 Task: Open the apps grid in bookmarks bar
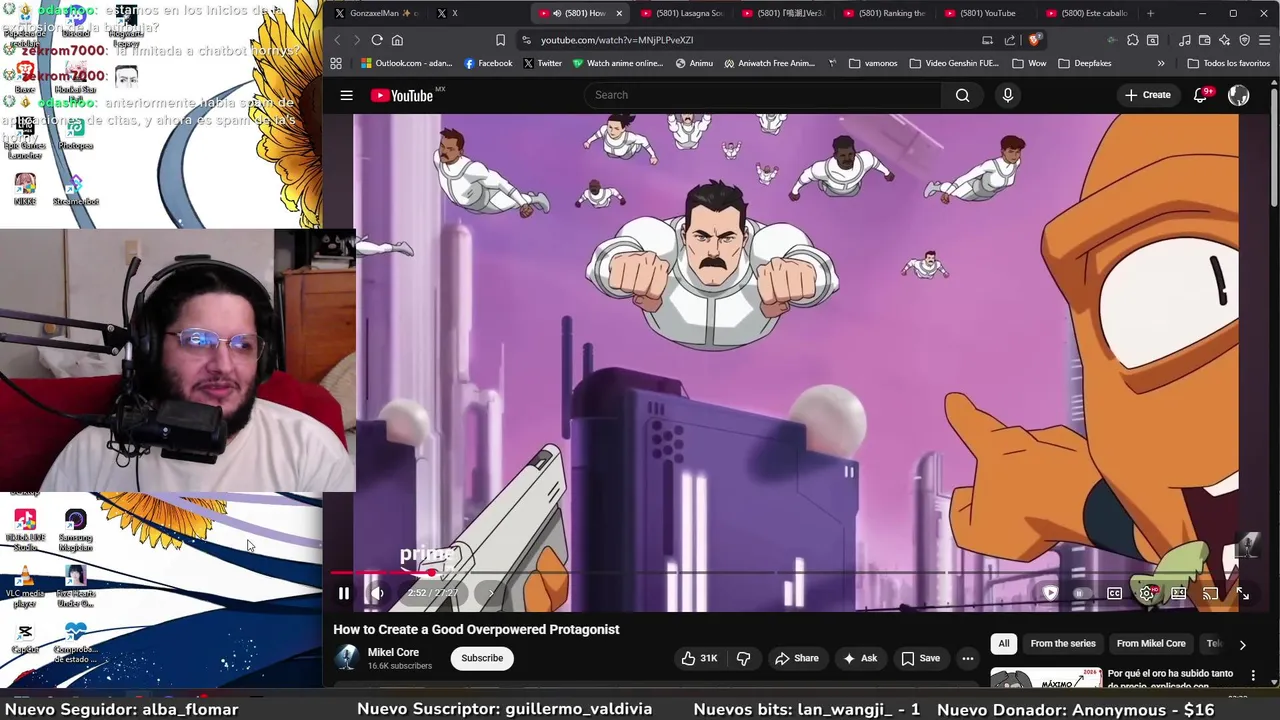click(336, 63)
